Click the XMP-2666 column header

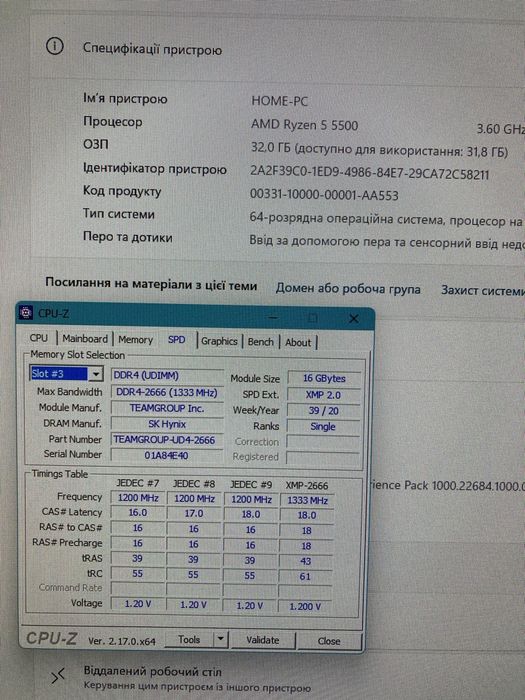[x=307, y=485]
